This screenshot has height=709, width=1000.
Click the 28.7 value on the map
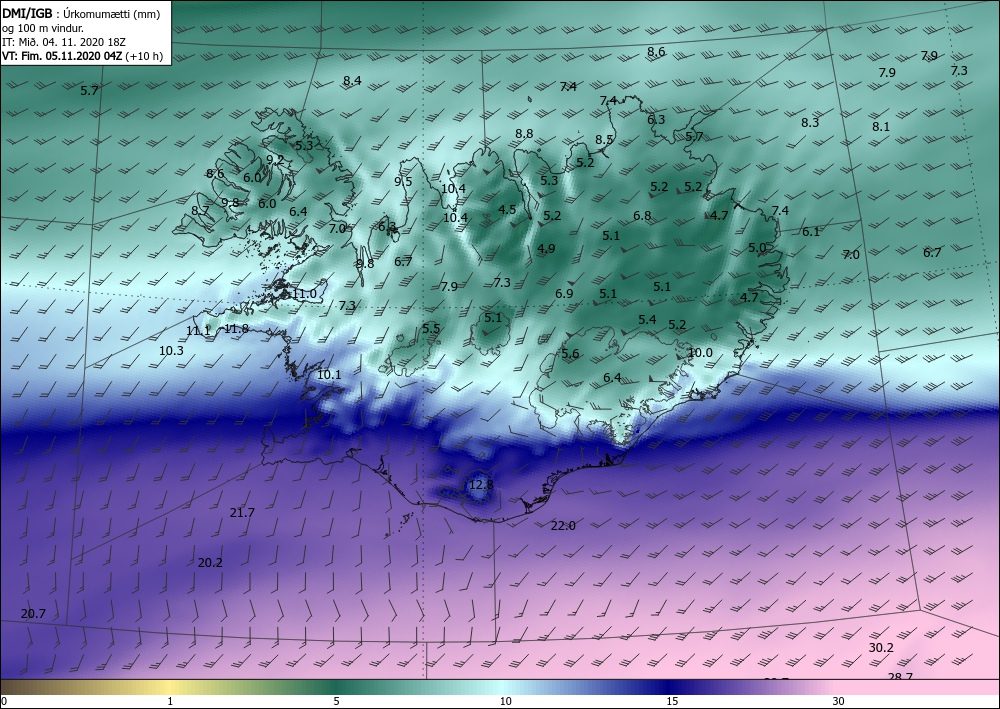pos(901,676)
